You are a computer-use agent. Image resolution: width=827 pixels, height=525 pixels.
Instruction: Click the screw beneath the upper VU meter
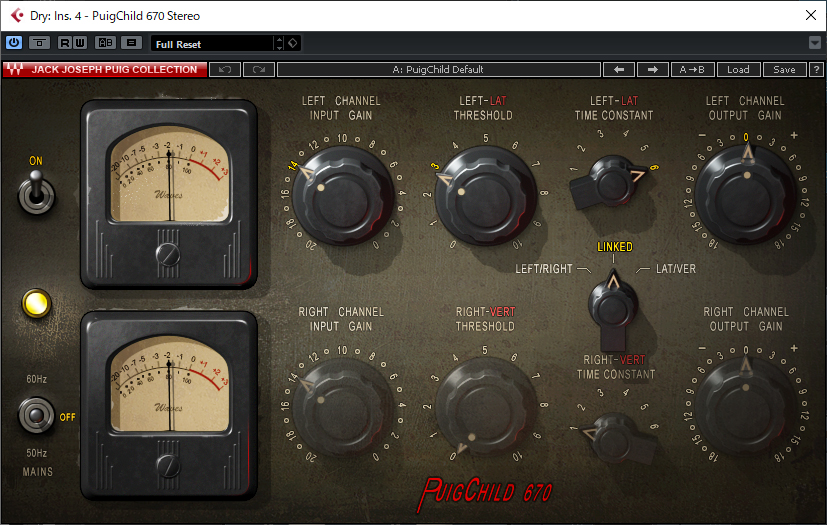168,254
